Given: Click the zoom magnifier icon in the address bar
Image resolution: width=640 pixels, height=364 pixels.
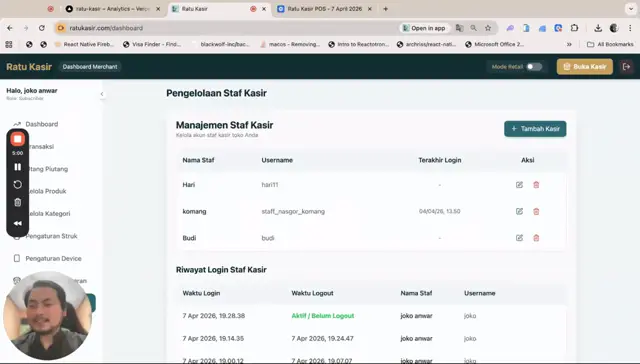Looking at the screenshot, I should tap(473, 28).
